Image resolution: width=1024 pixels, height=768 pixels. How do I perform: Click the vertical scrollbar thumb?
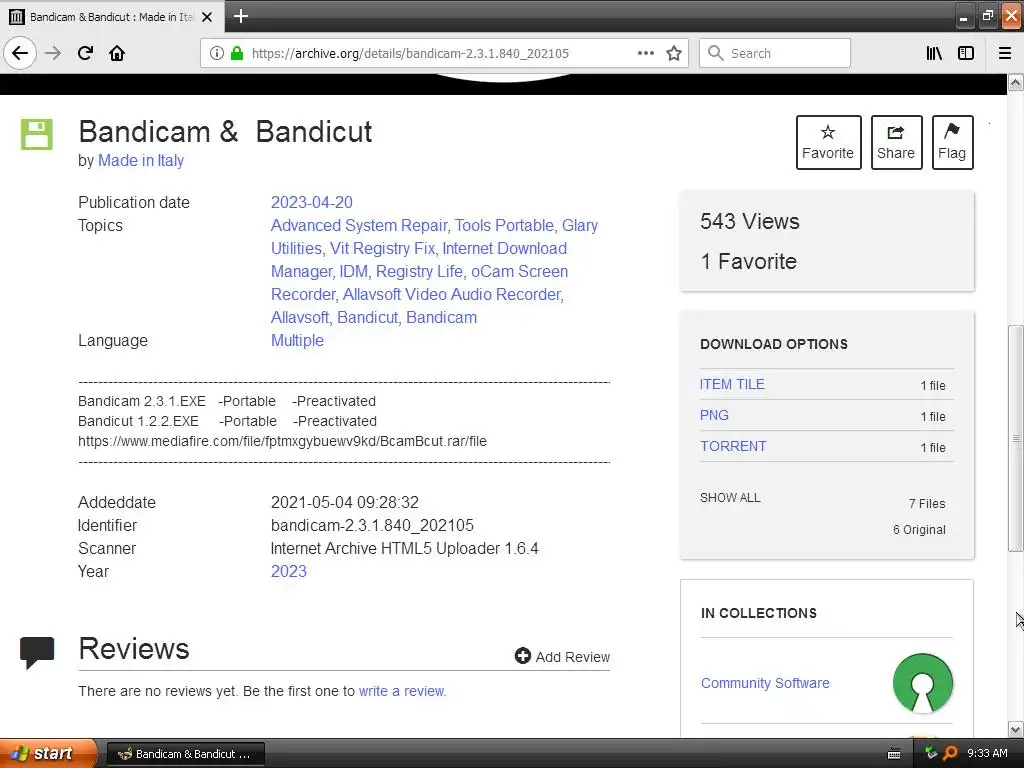click(1016, 438)
